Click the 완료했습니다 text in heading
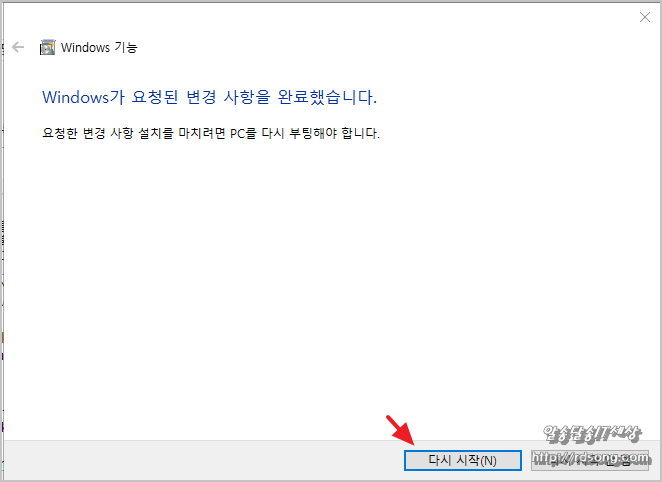Screen dimensions: 662x482 pyautogui.click(x=327, y=97)
